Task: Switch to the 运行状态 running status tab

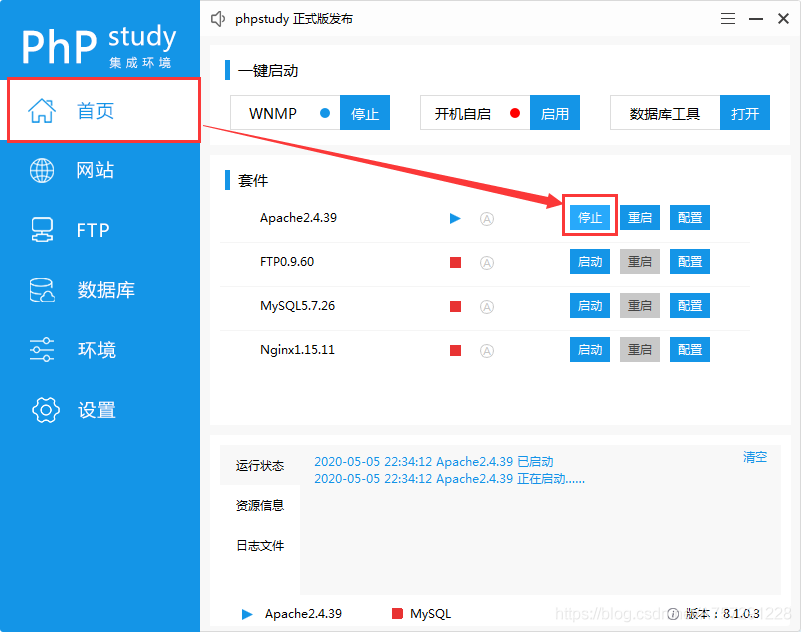Action: point(260,465)
